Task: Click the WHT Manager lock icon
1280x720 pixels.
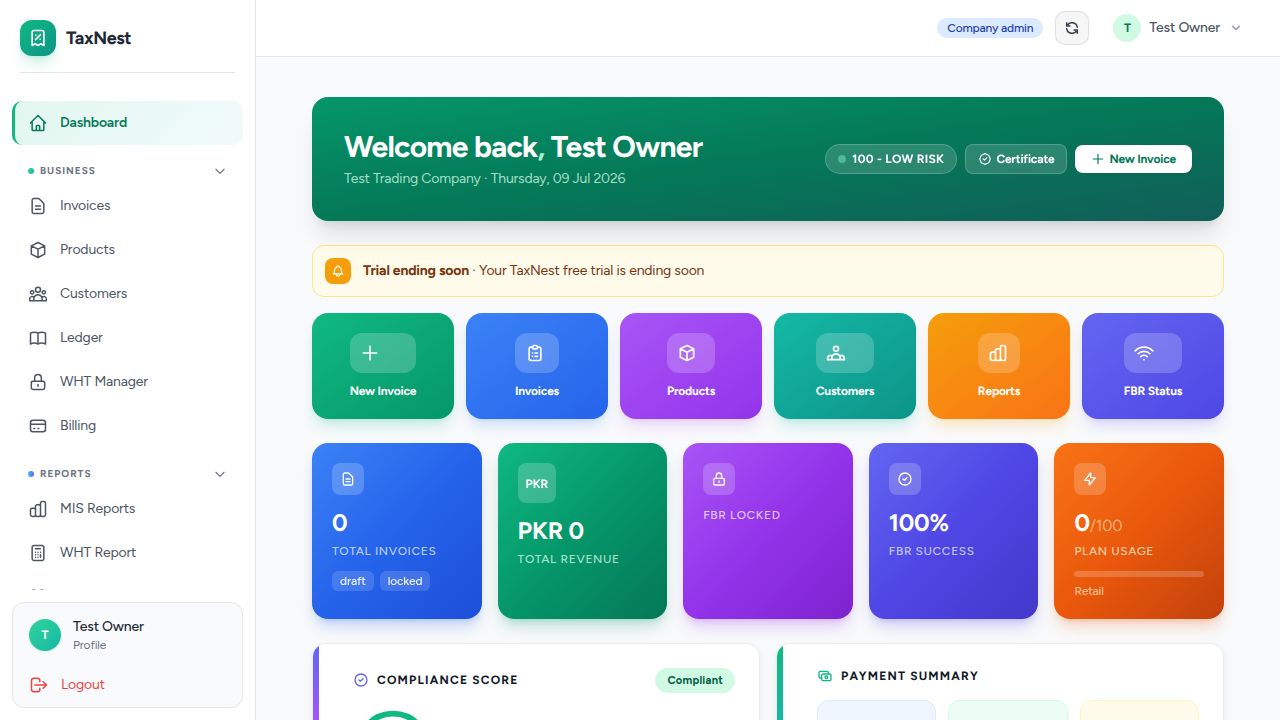Action: point(38,382)
